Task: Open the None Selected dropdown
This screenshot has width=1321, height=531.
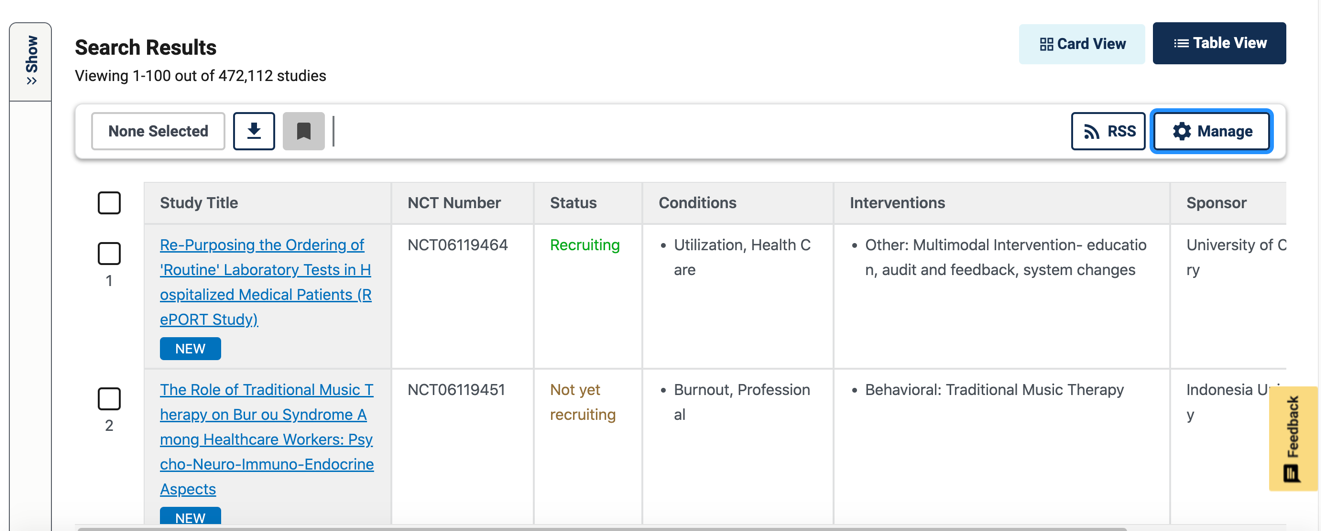Action: (x=158, y=131)
